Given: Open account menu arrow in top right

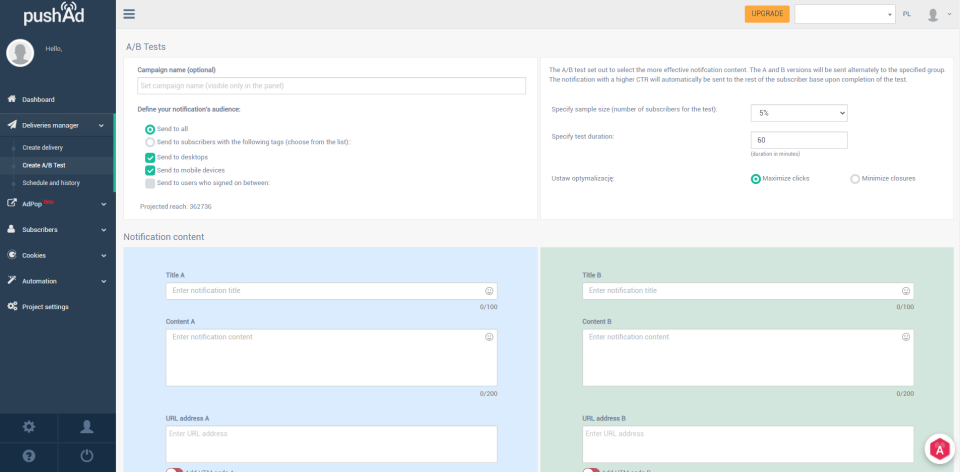Looking at the screenshot, I should point(950,13).
